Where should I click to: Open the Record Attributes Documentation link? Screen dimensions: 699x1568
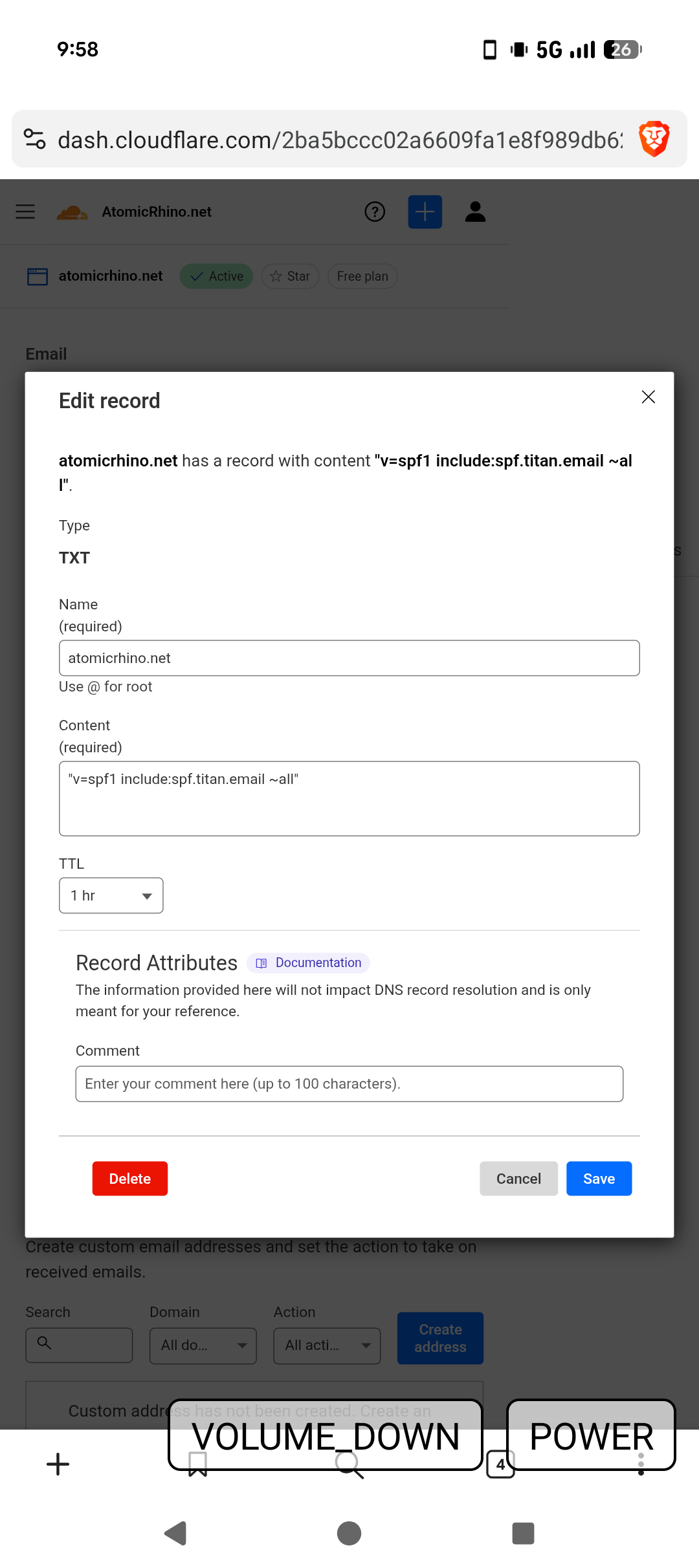click(x=309, y=963)
